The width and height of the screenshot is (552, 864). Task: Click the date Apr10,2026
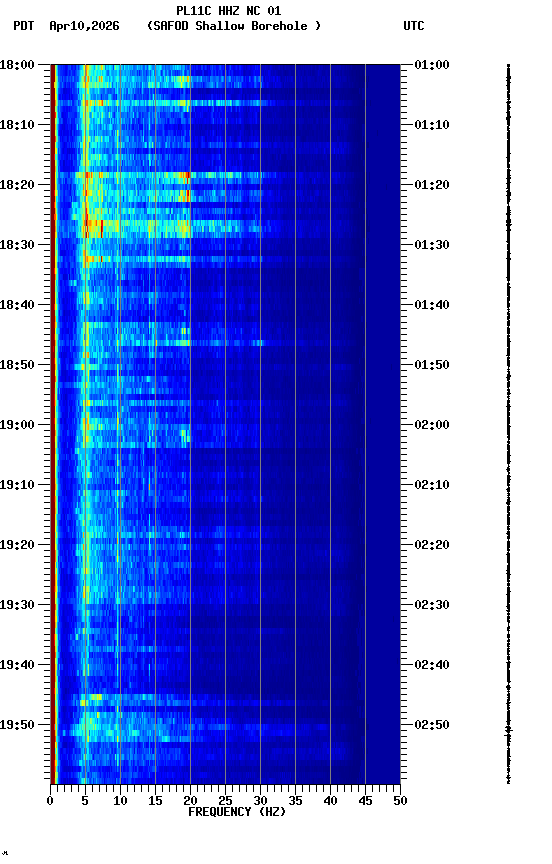84,26
